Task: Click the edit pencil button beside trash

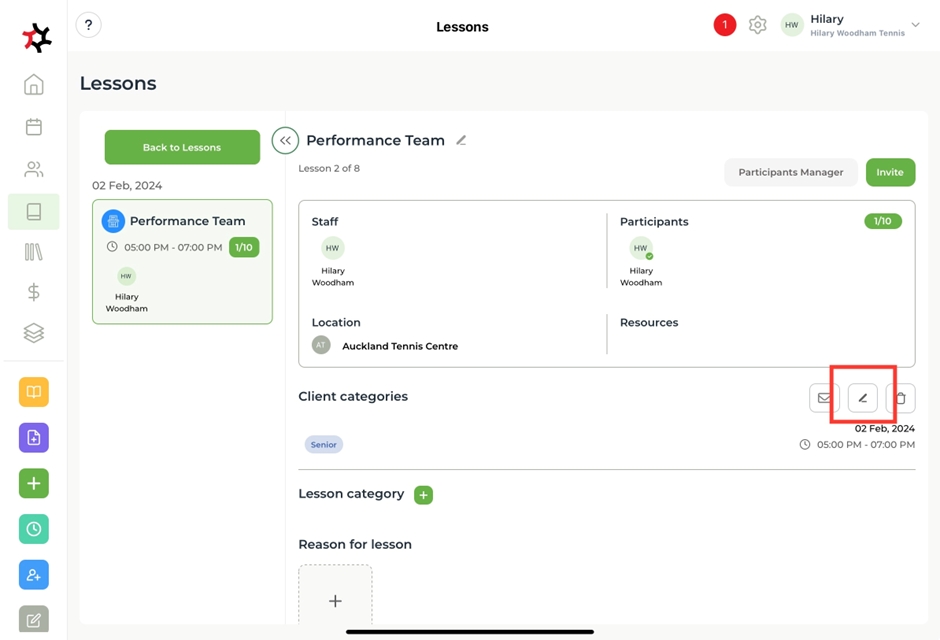Action: (x=862, y=398)
